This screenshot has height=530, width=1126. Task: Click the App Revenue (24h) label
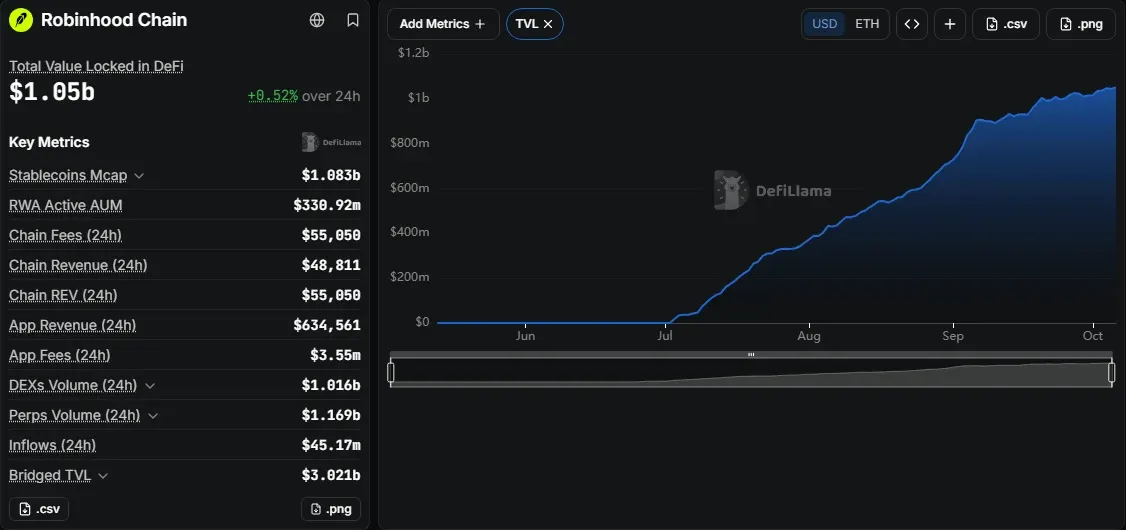coord(73,325)
